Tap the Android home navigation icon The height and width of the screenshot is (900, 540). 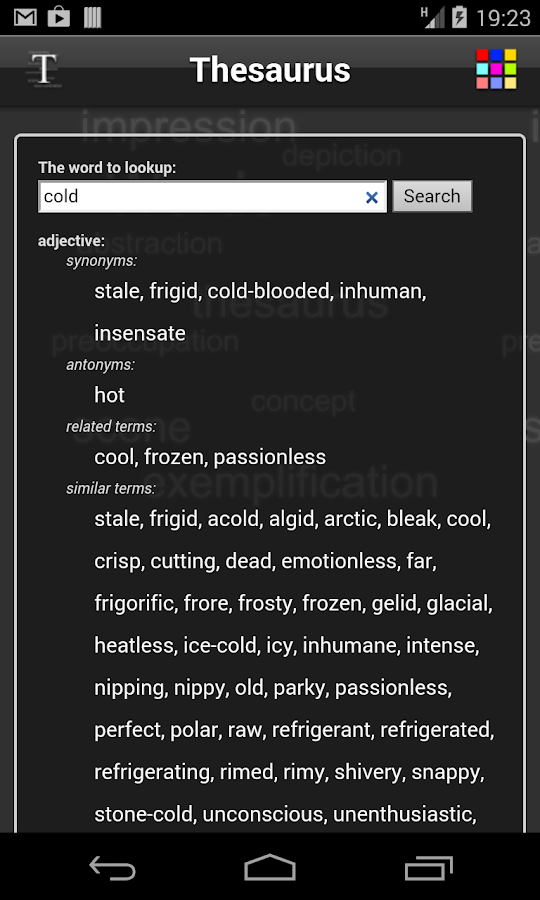270,867
